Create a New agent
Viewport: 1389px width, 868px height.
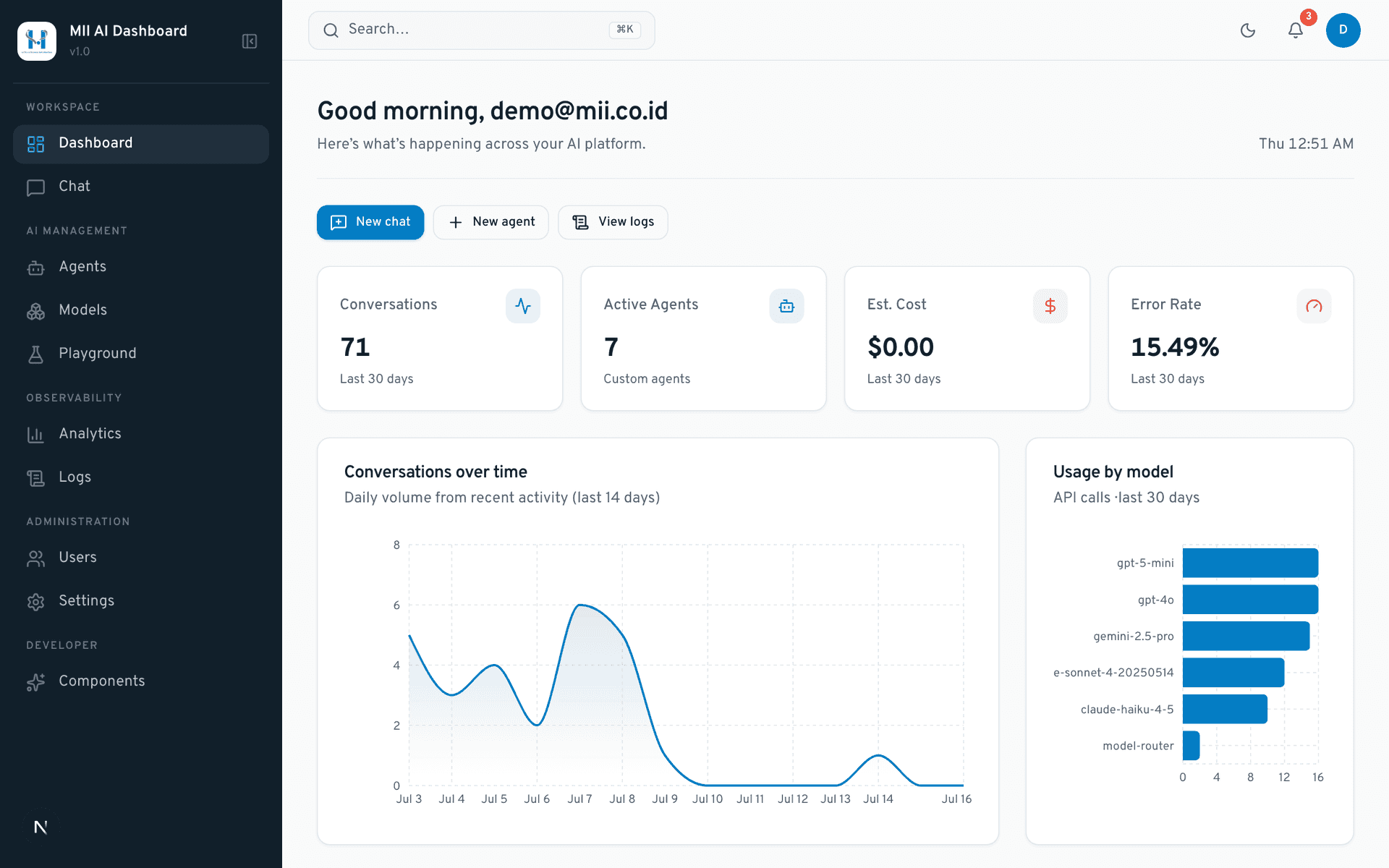point(491,222)
